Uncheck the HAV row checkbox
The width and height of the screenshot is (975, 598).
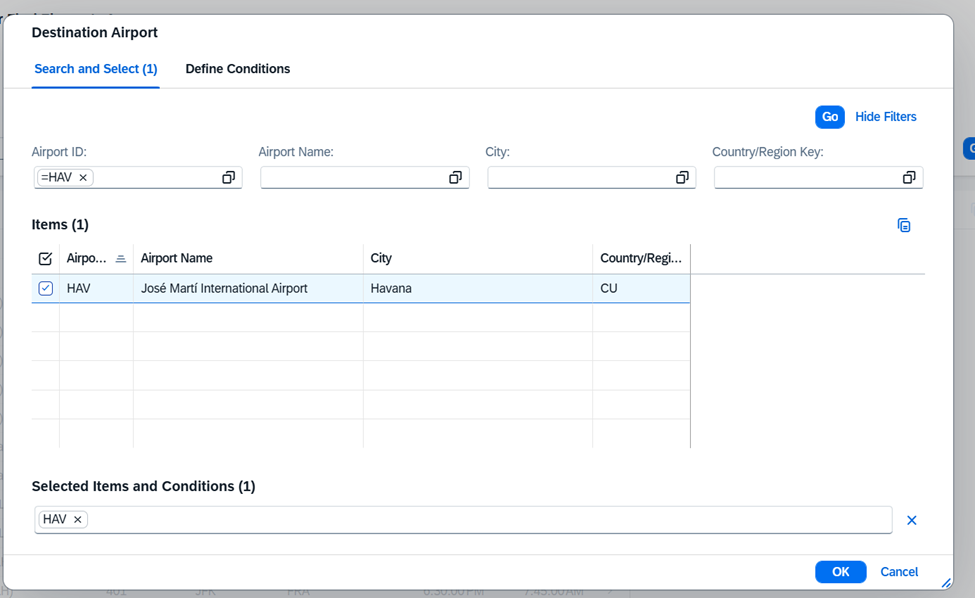tap(45, 289)
